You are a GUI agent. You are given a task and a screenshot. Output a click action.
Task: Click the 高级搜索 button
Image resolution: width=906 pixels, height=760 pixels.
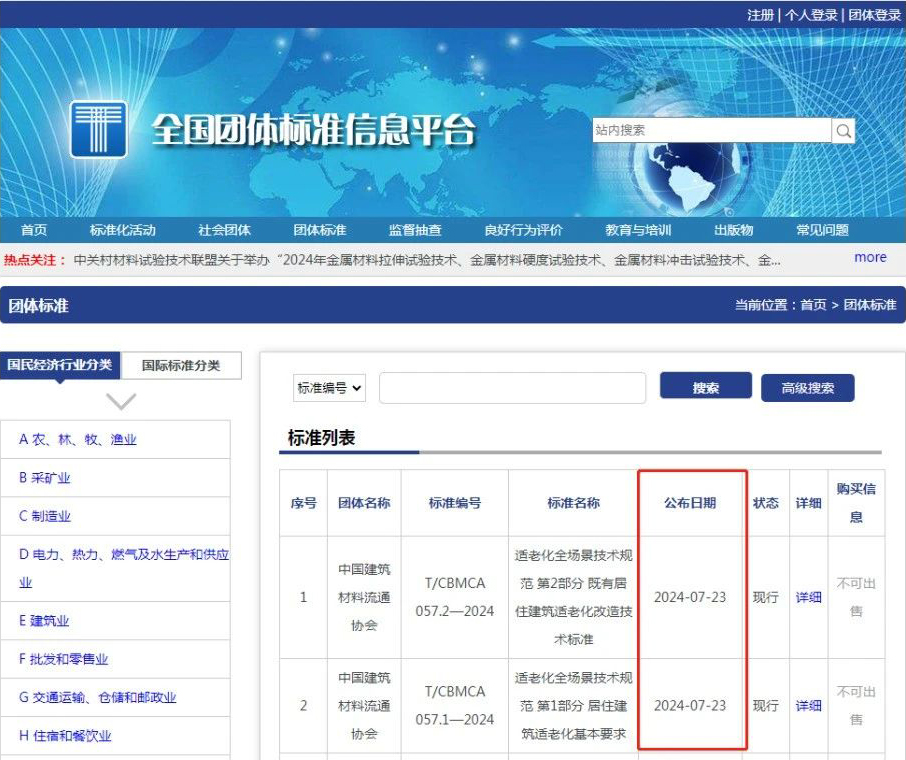tap(807, 388)
